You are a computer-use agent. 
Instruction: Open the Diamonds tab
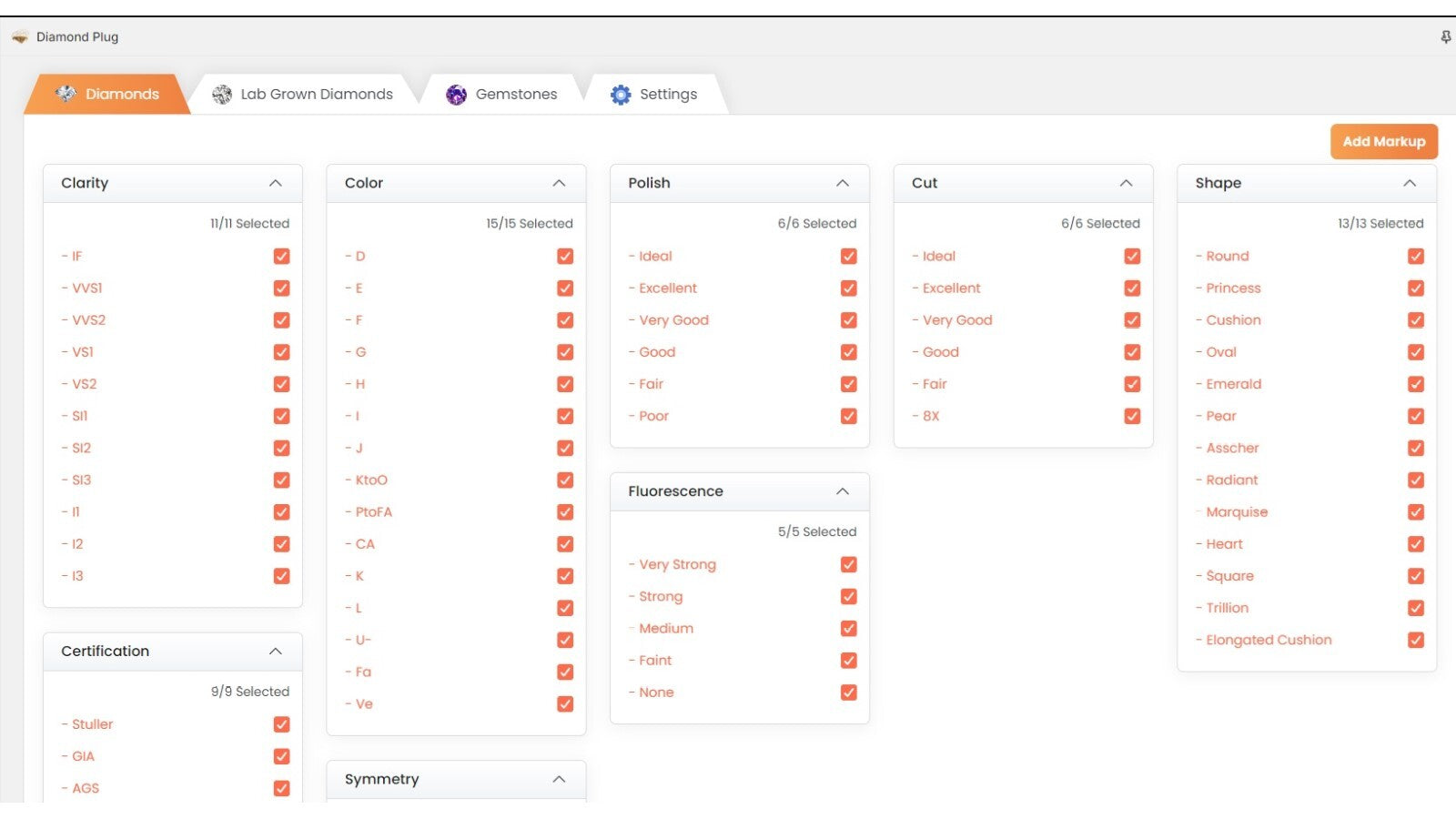tap(107, 94)
